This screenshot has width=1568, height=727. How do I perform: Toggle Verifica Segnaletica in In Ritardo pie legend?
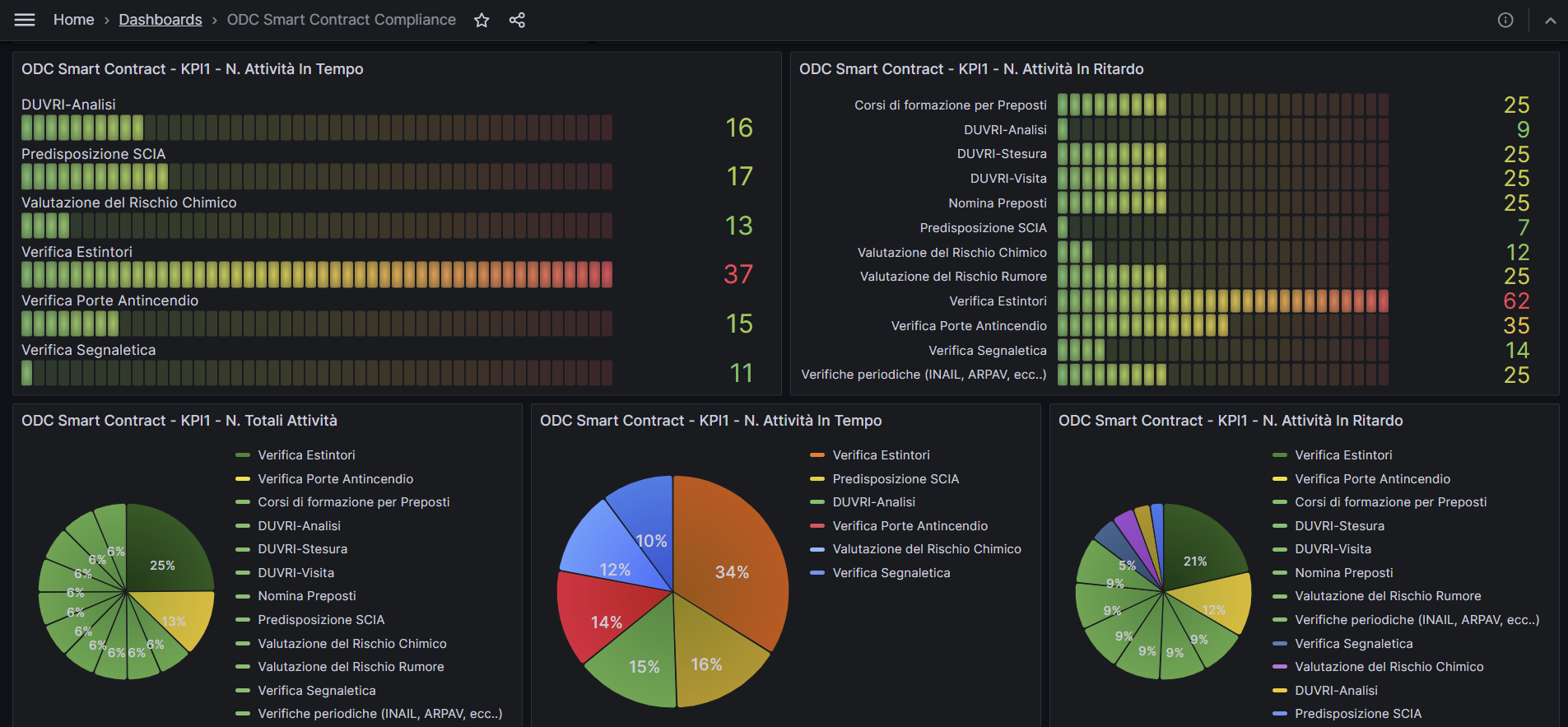tap(1354, 644)
